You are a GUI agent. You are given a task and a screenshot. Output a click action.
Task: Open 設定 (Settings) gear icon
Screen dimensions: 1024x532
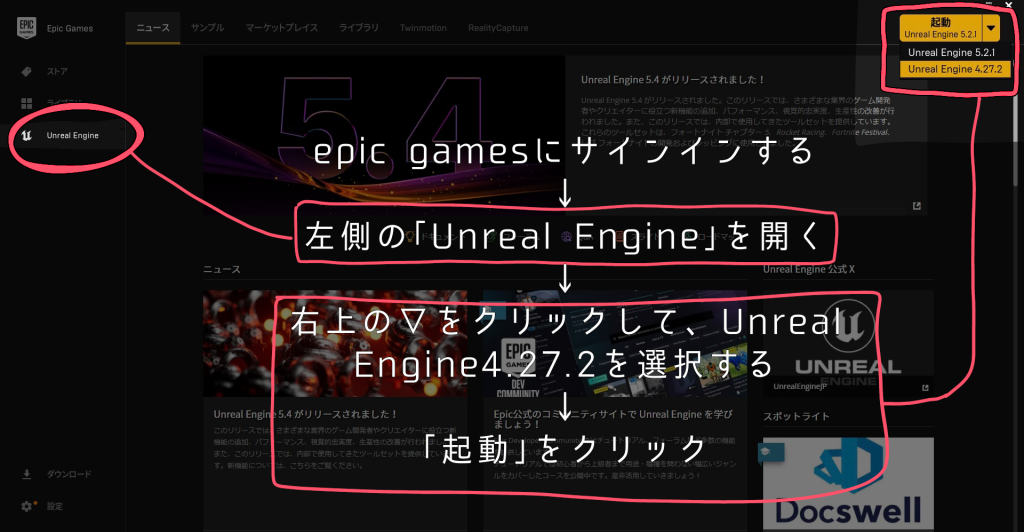(27, 506)
